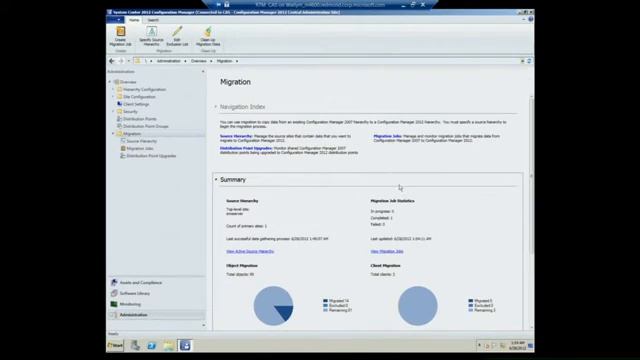Follow the View Migration Jobs link
640x360 pixels.
(387, 251)
